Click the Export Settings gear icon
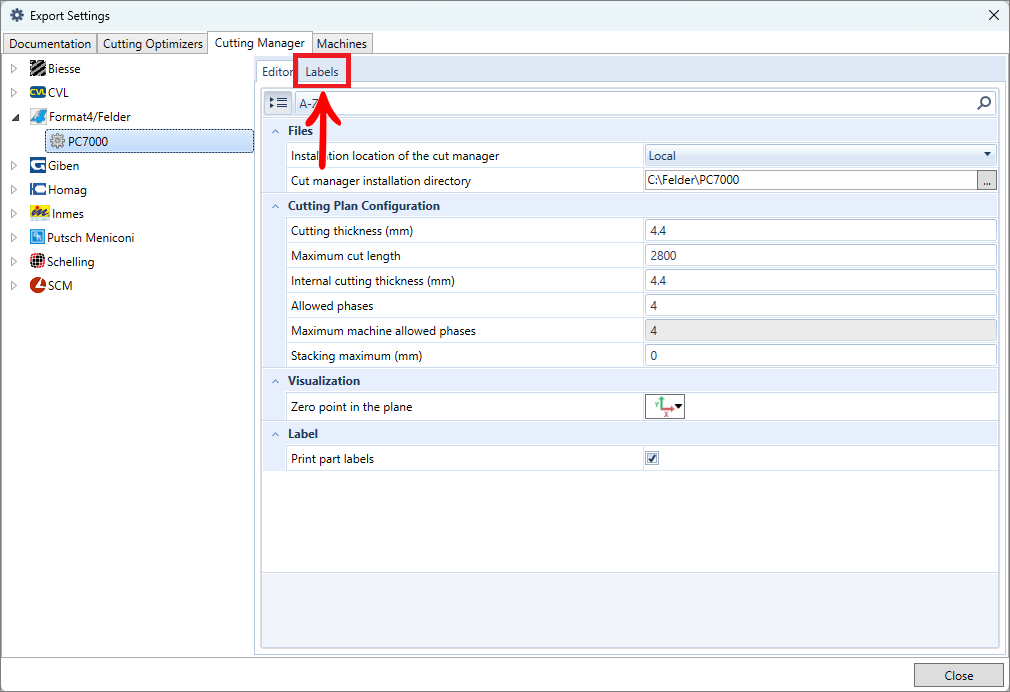1010x692 pixels. 17,15
